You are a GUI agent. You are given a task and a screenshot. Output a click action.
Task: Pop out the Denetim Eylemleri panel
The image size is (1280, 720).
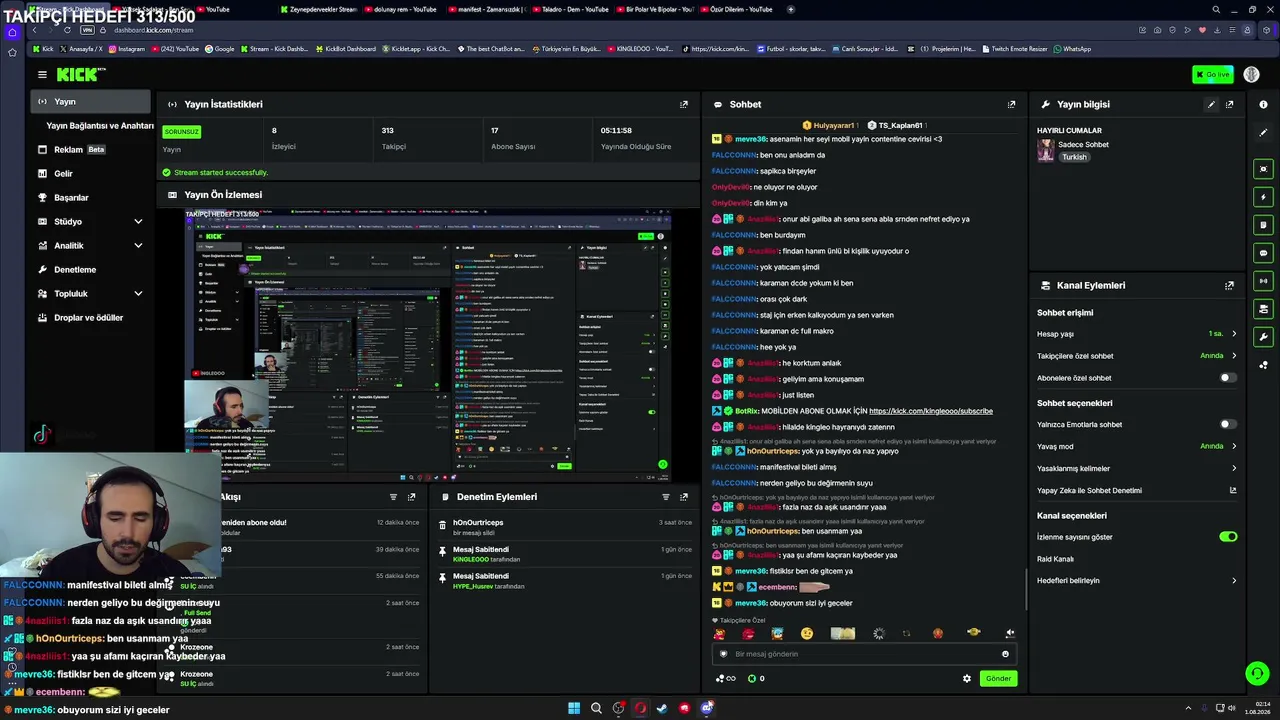click(684, 497)
